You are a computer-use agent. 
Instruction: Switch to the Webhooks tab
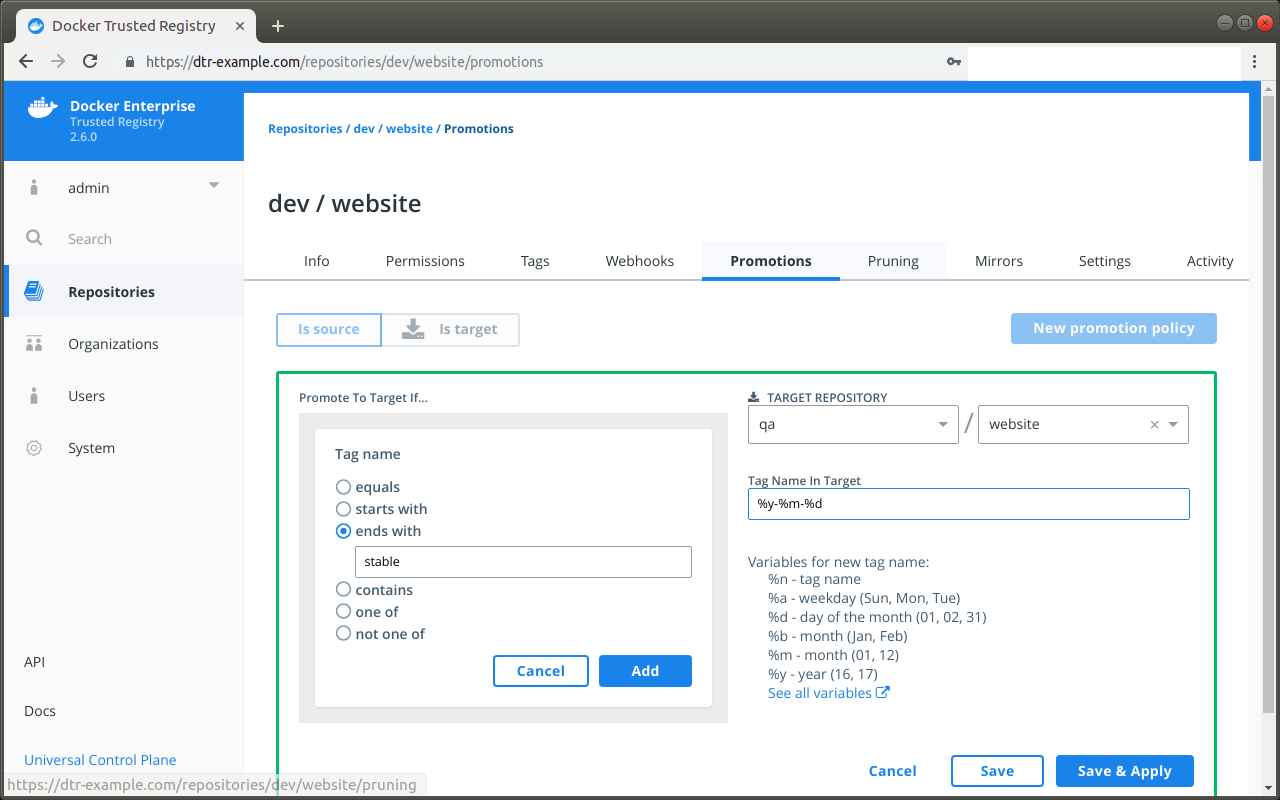tap(639, 261)
